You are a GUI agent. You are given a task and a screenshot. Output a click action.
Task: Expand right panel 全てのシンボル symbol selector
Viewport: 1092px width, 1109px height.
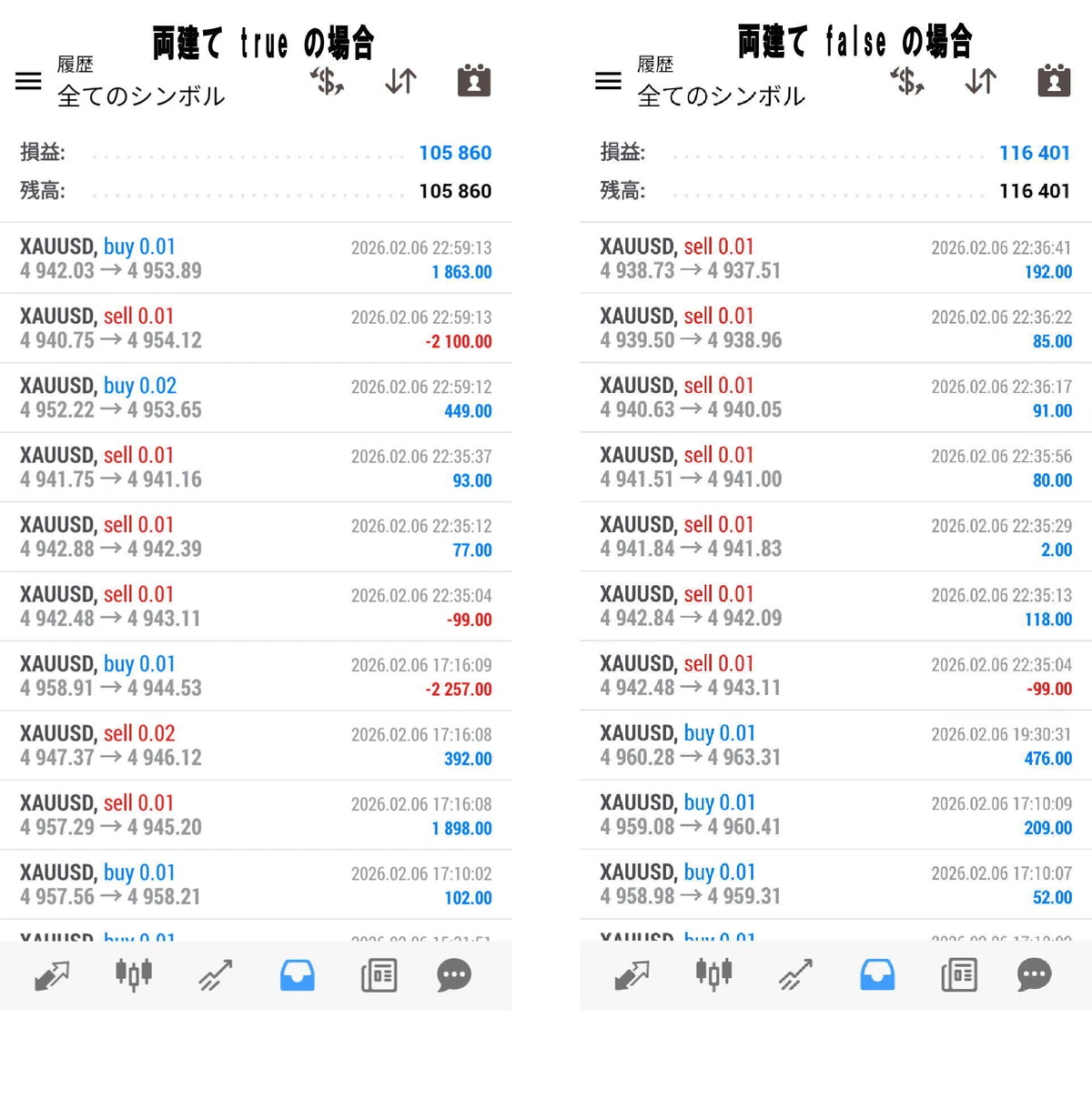point(721,96)
